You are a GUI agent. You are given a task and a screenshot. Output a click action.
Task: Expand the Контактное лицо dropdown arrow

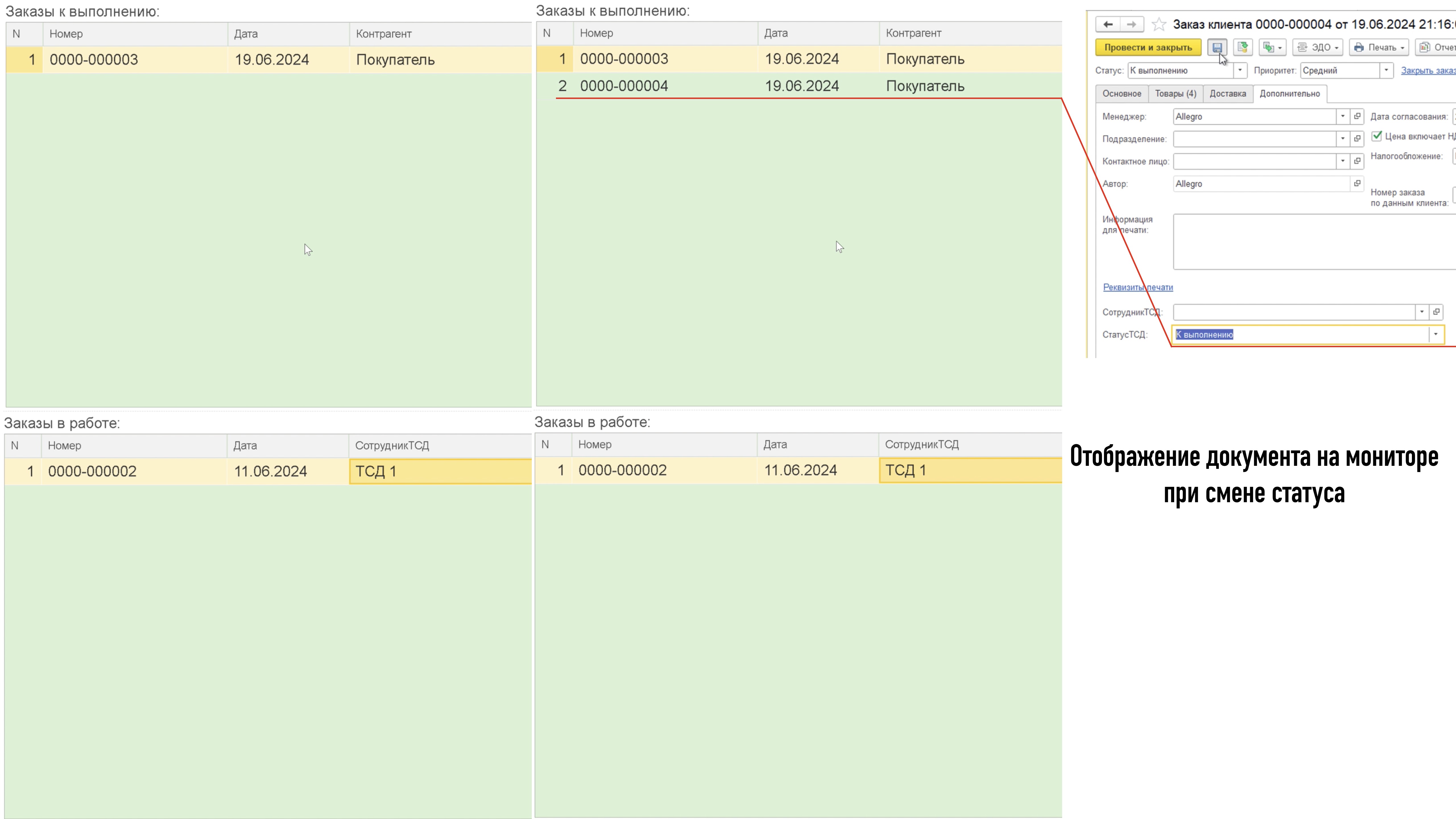1343,161
